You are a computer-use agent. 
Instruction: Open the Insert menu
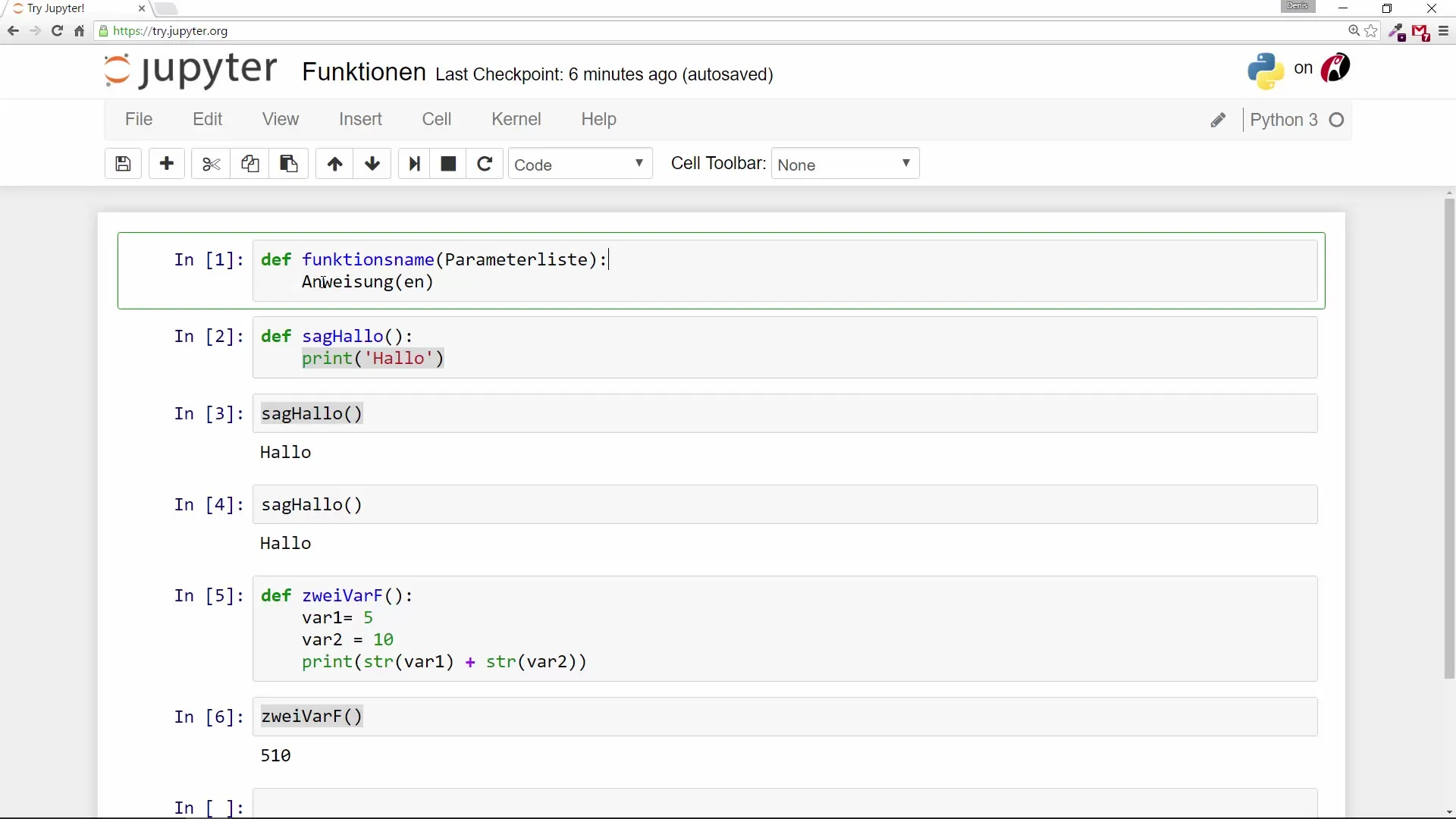[x=360, y=119]
